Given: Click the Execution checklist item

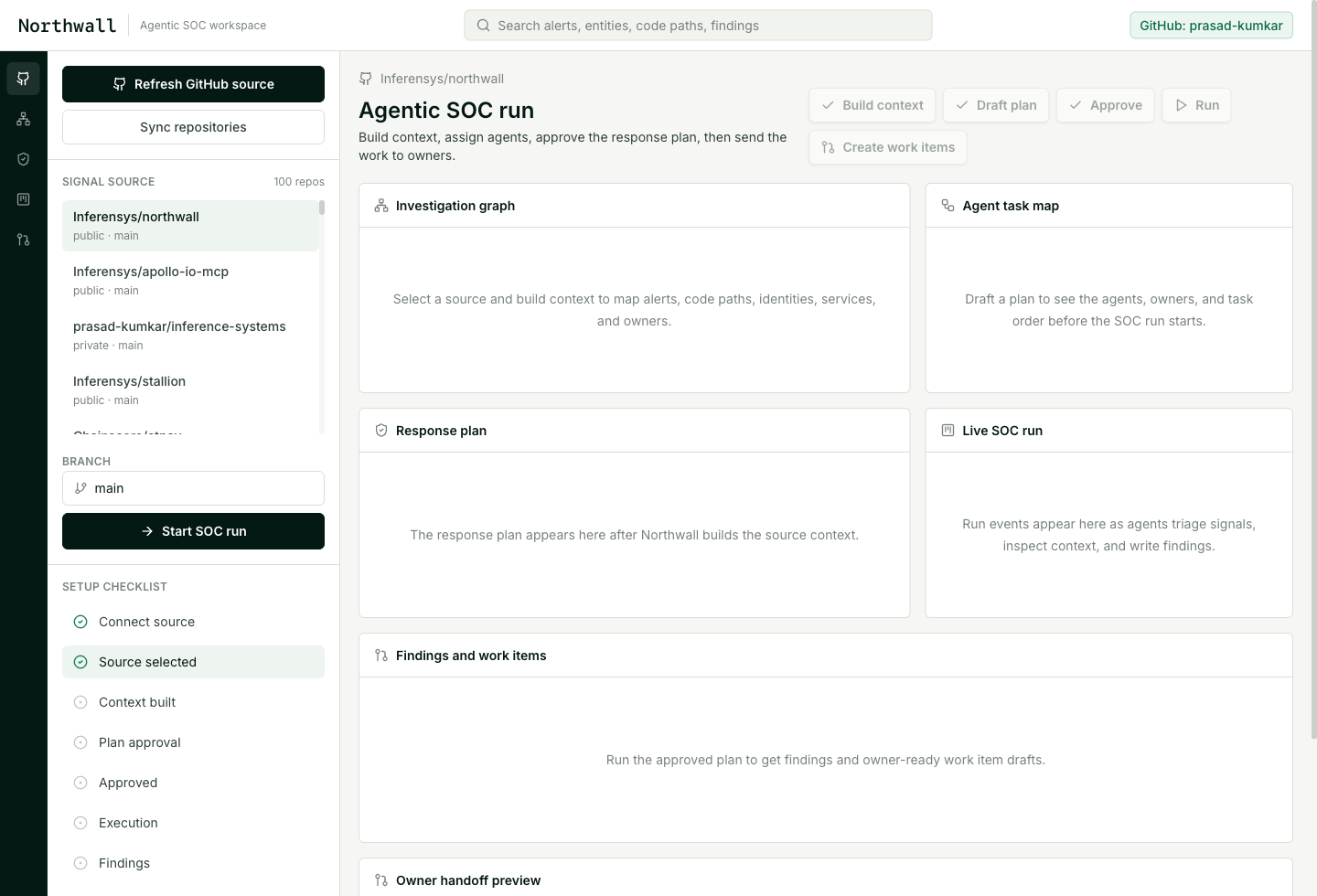Looking at the screenshot, I should point(193,823).
